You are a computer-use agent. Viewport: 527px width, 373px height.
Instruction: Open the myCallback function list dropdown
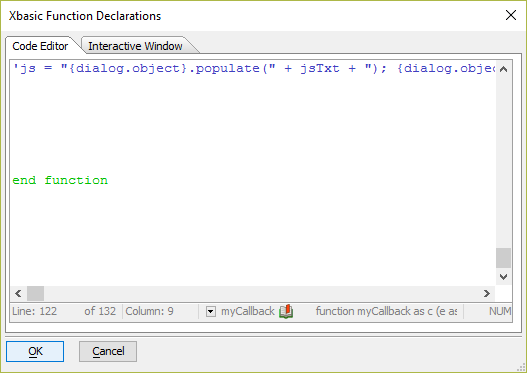(211, 312)
